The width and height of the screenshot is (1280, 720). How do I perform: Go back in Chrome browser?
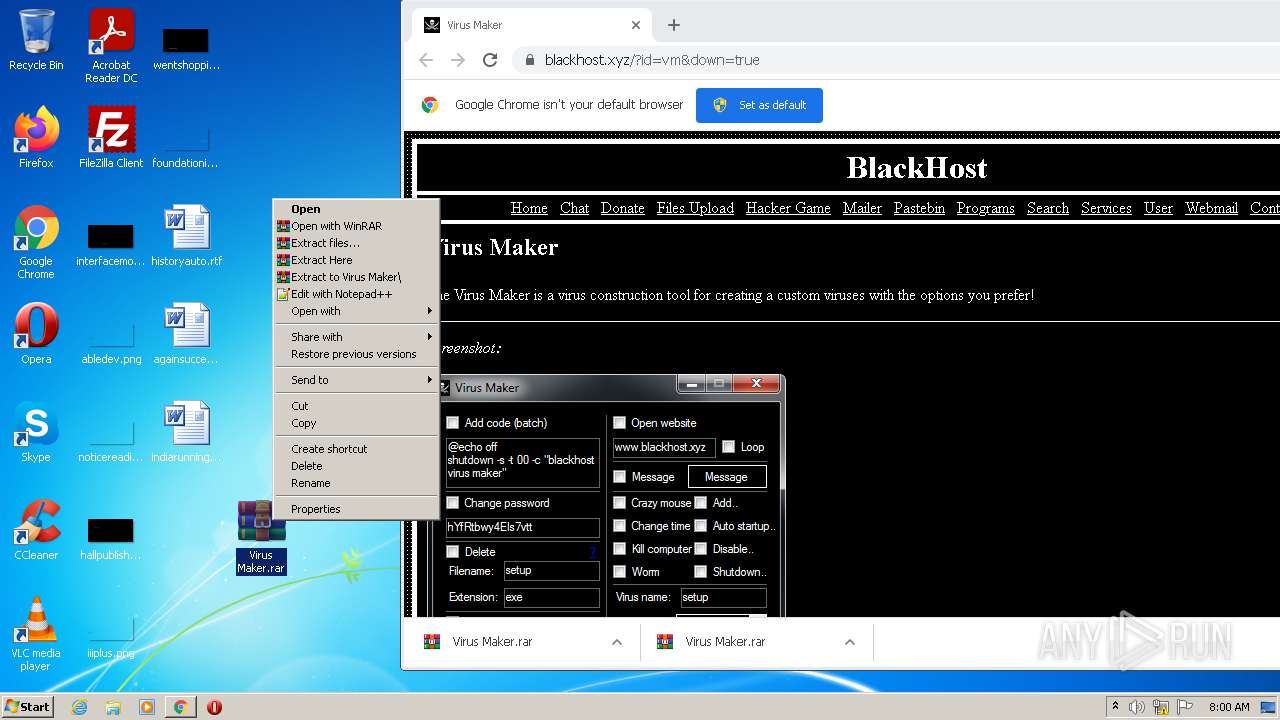(426, 60)
